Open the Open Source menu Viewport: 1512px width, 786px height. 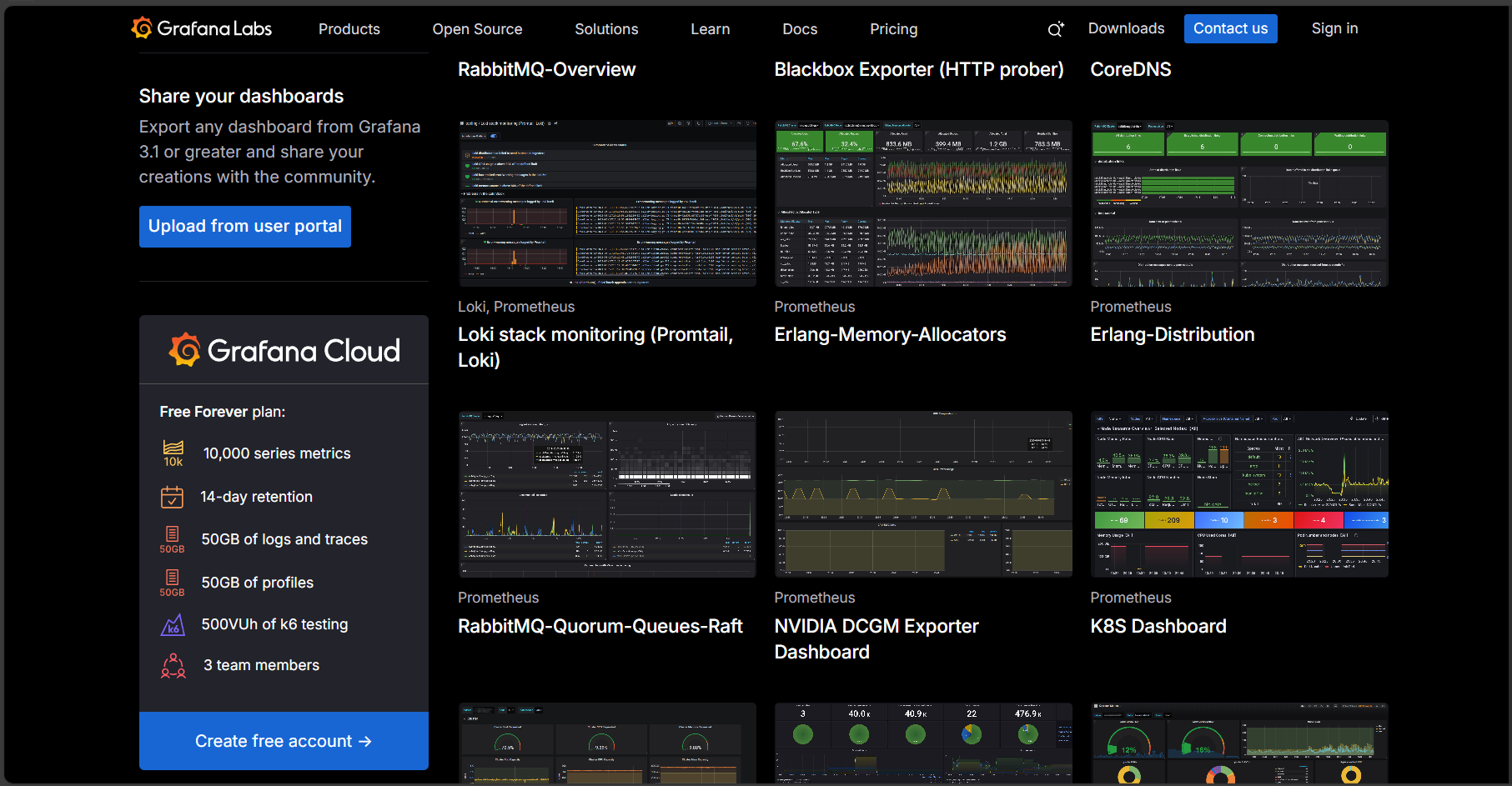[477, 29]
